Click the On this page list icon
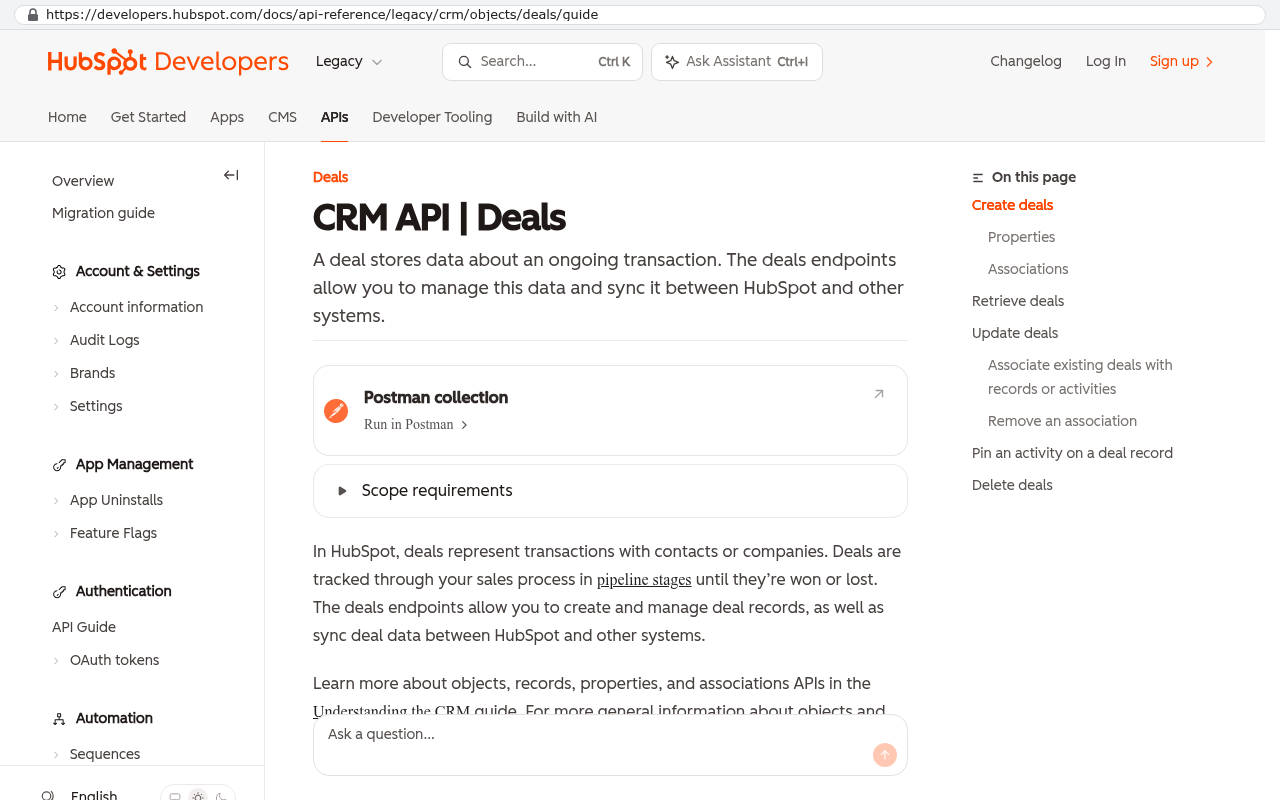Viewport: 1280px width, 800px height. click(978, 178)
